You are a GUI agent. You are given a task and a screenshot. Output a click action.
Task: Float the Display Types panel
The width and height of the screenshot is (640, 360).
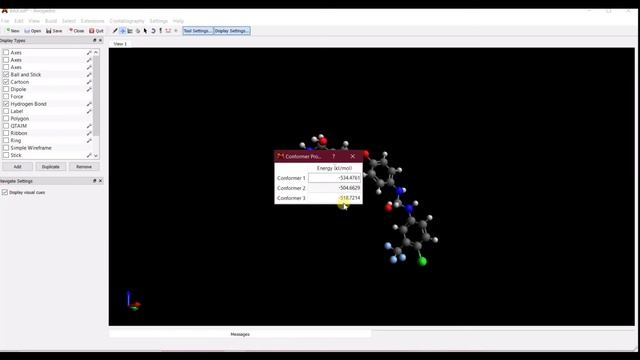(x=95, y=40)
